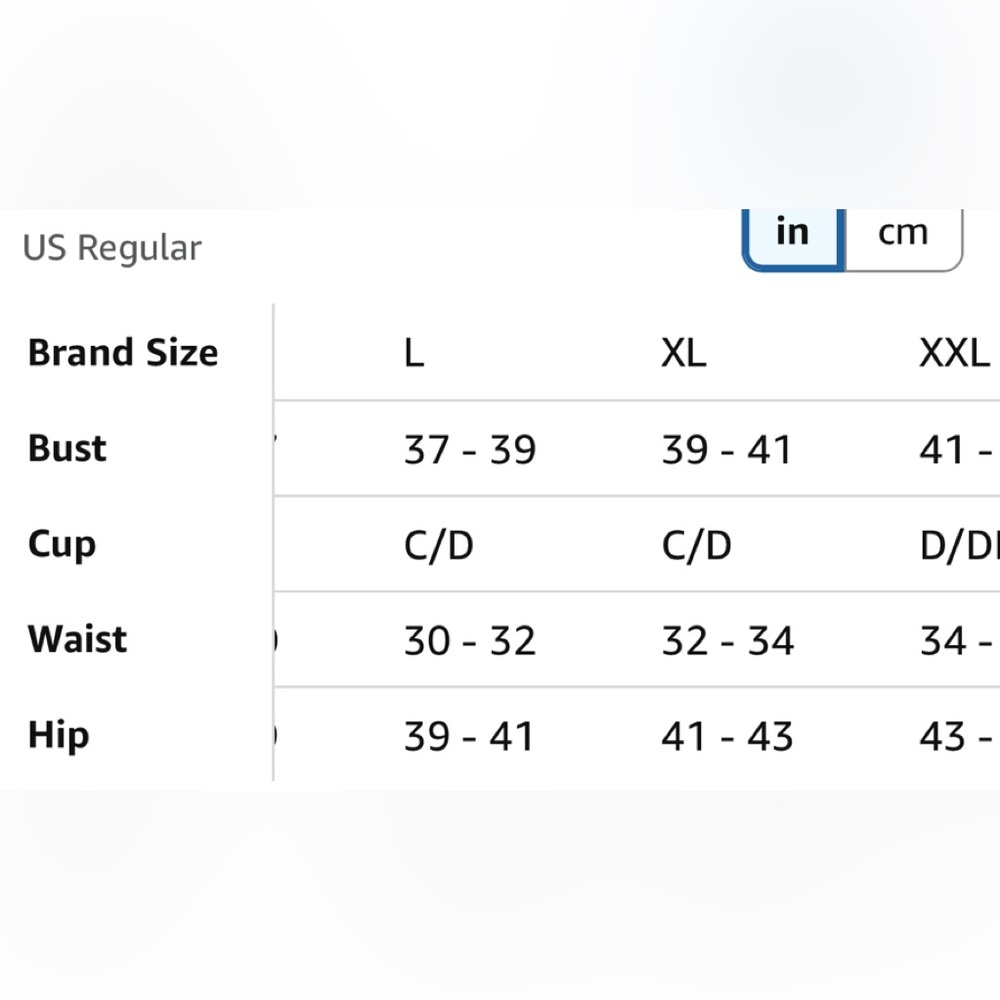The image size is (1000, 1000).
Task: Click the Waist row label
Action: click(x=77, y=639)
